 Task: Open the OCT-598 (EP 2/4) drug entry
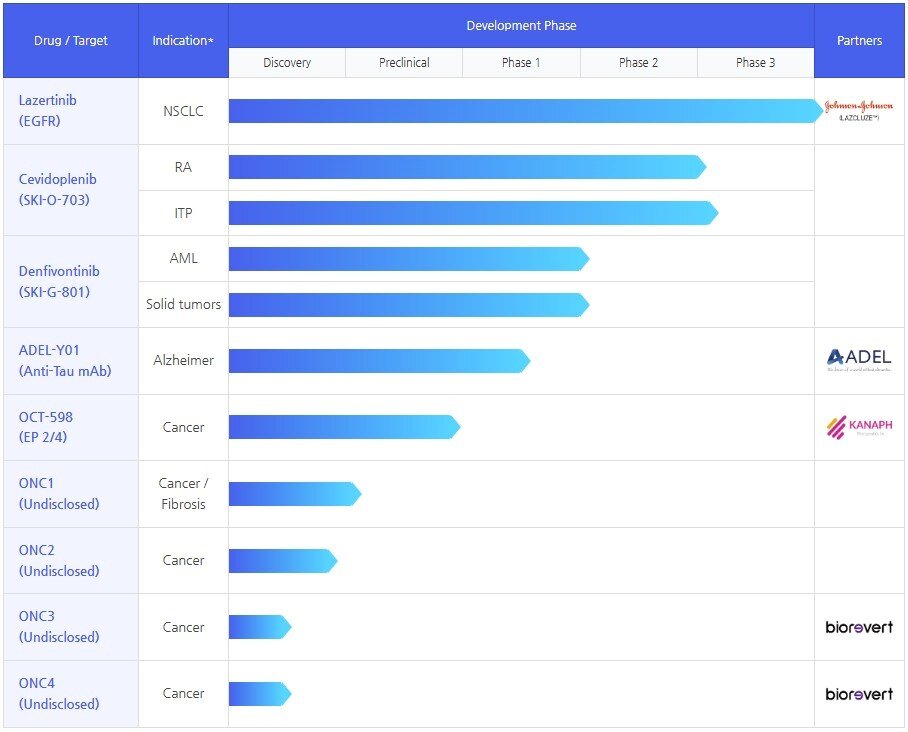[46, 427]
